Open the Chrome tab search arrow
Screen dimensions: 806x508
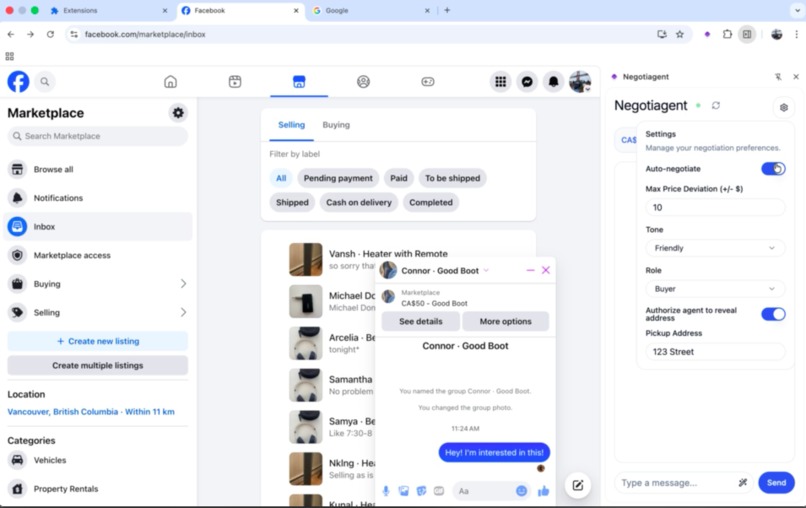tap(797, 10)
